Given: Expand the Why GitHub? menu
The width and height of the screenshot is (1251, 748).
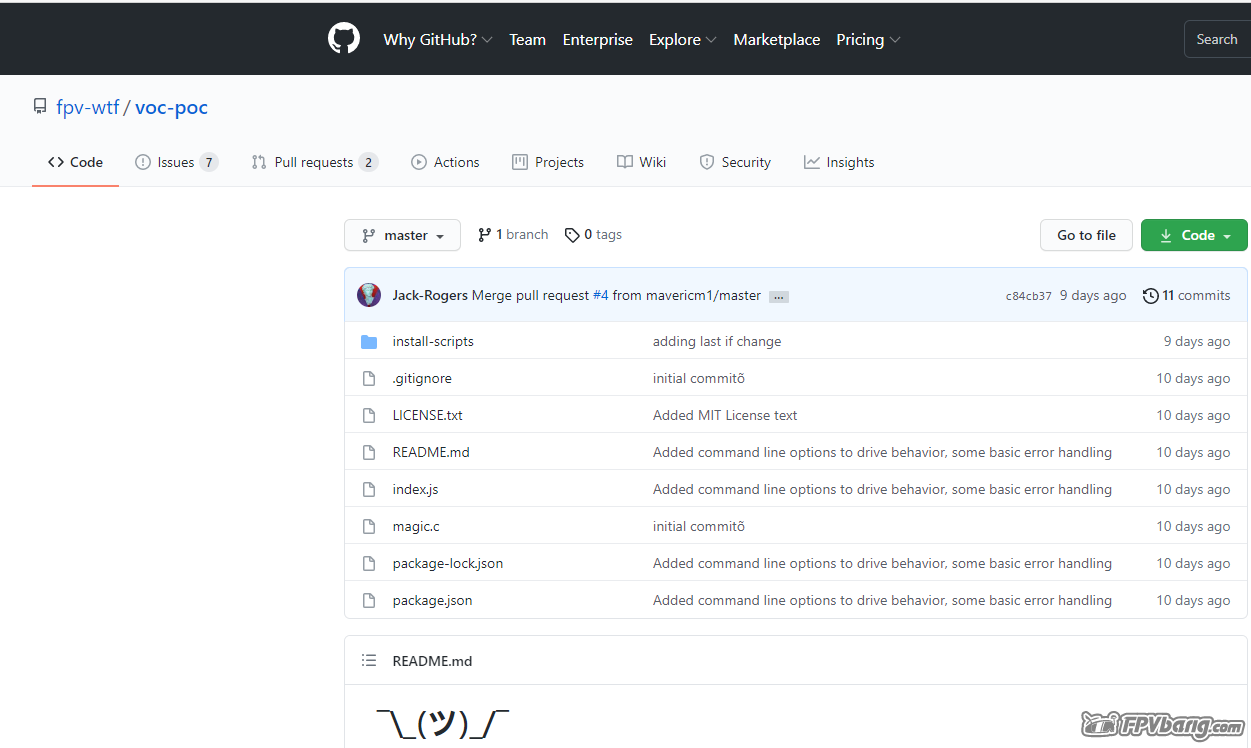Looking at the screenshot, I should click(x=438, y=40).
